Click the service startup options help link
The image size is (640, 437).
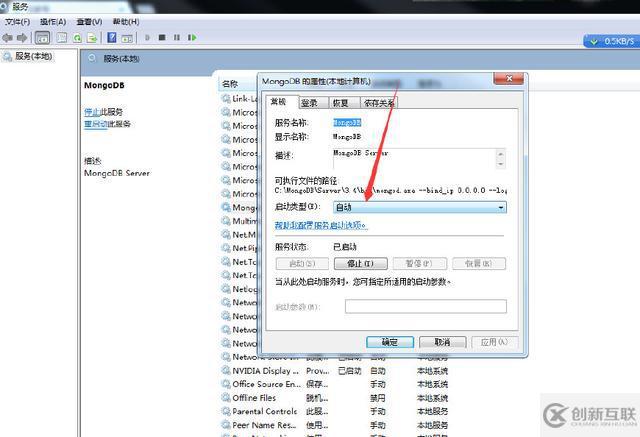(x=321, y=225)
